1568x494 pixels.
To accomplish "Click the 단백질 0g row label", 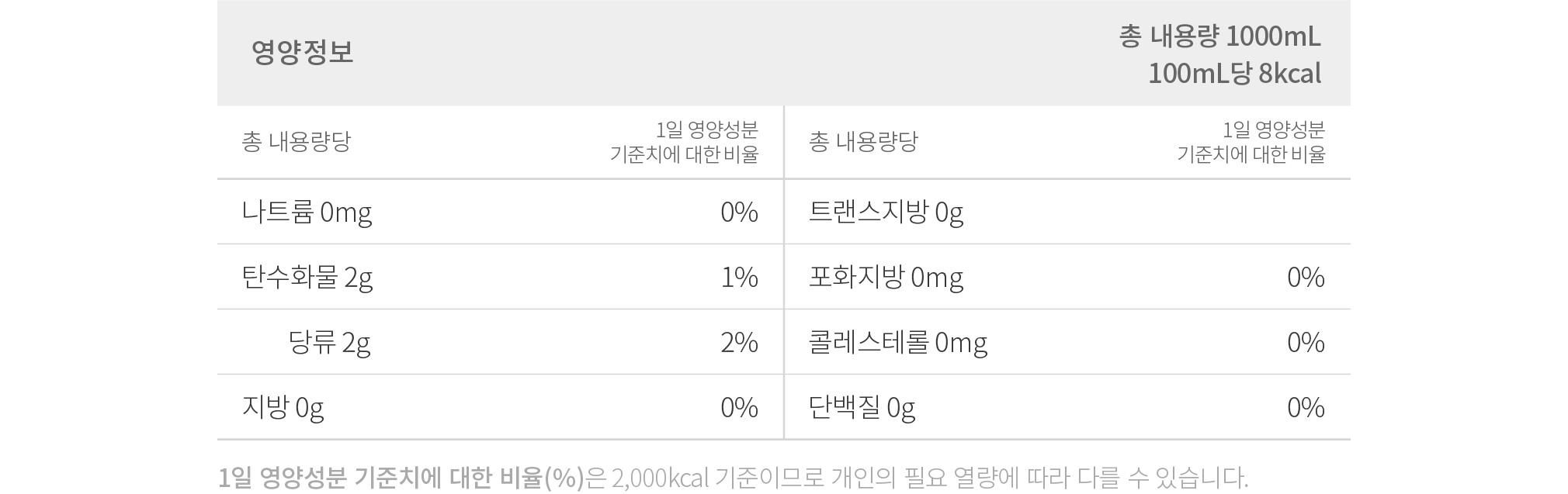I will click(x=862, y=407).
